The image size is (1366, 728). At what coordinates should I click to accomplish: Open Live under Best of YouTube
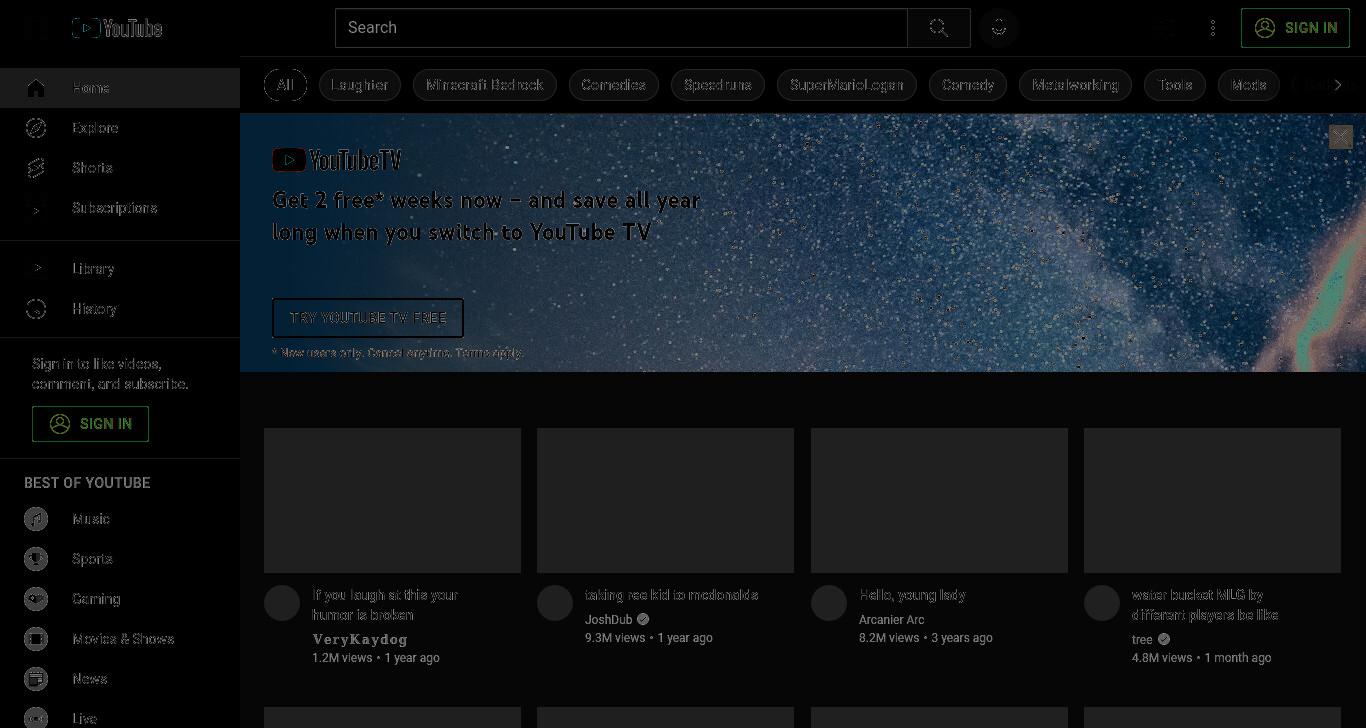[x=120, y=714]
